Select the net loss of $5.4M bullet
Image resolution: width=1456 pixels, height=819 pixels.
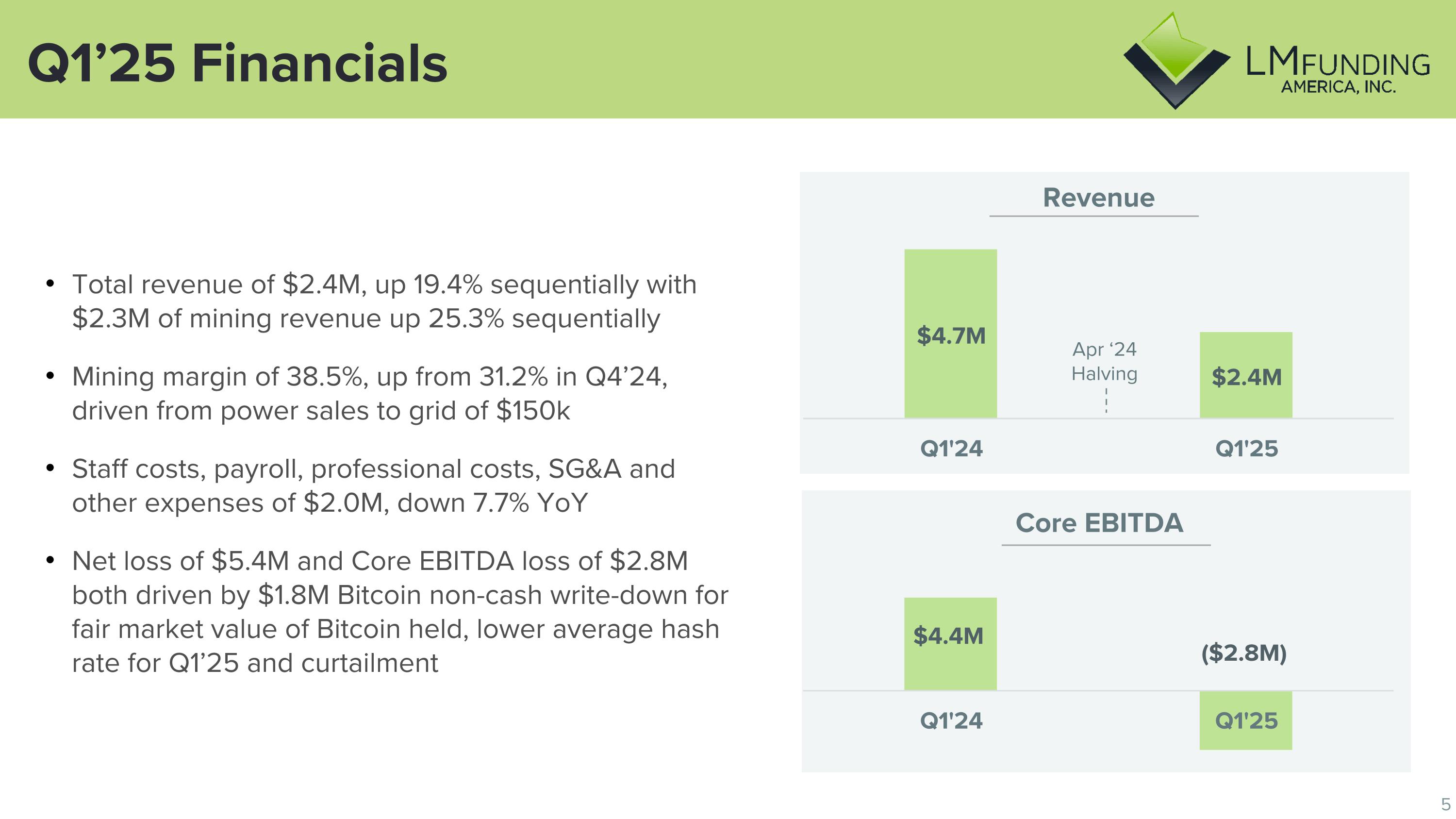(x=400, y=612)
